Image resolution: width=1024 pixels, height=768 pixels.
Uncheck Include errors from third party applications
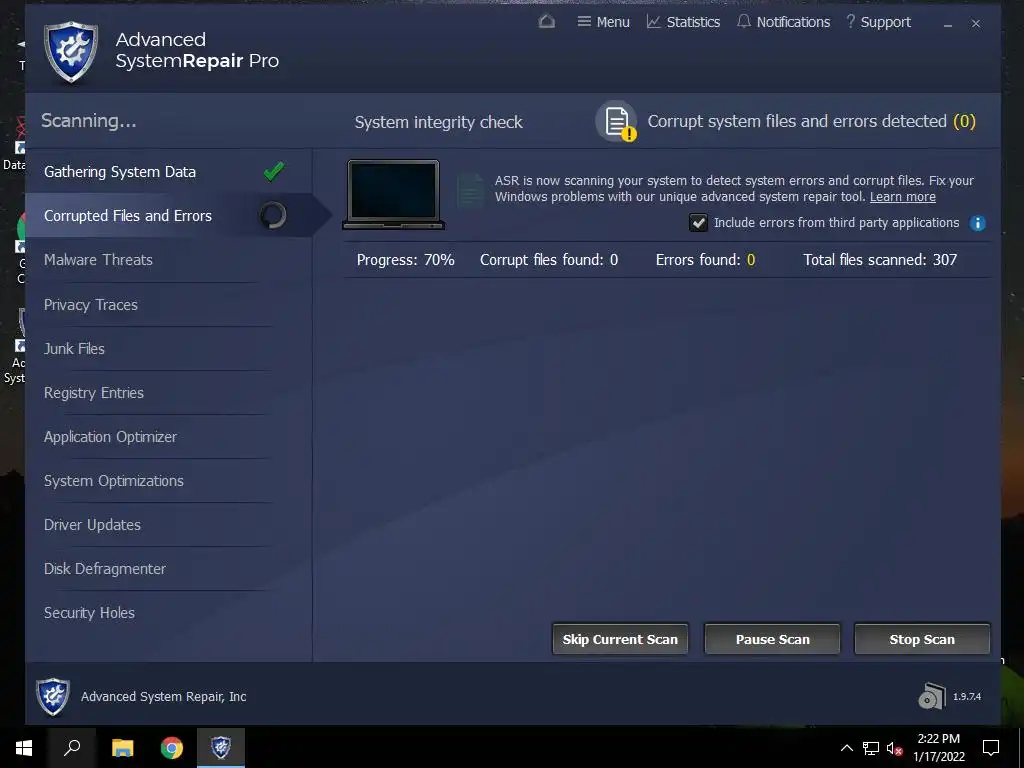698,223
